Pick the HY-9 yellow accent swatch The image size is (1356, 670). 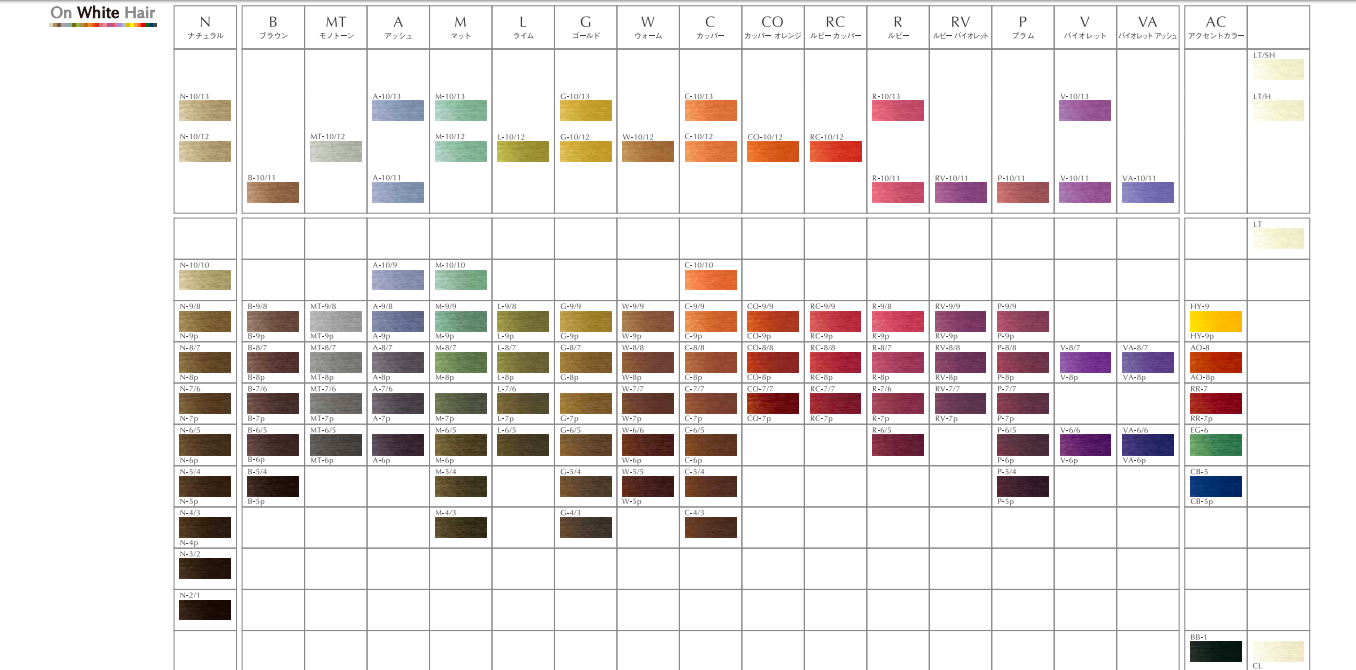[1215, 321]
